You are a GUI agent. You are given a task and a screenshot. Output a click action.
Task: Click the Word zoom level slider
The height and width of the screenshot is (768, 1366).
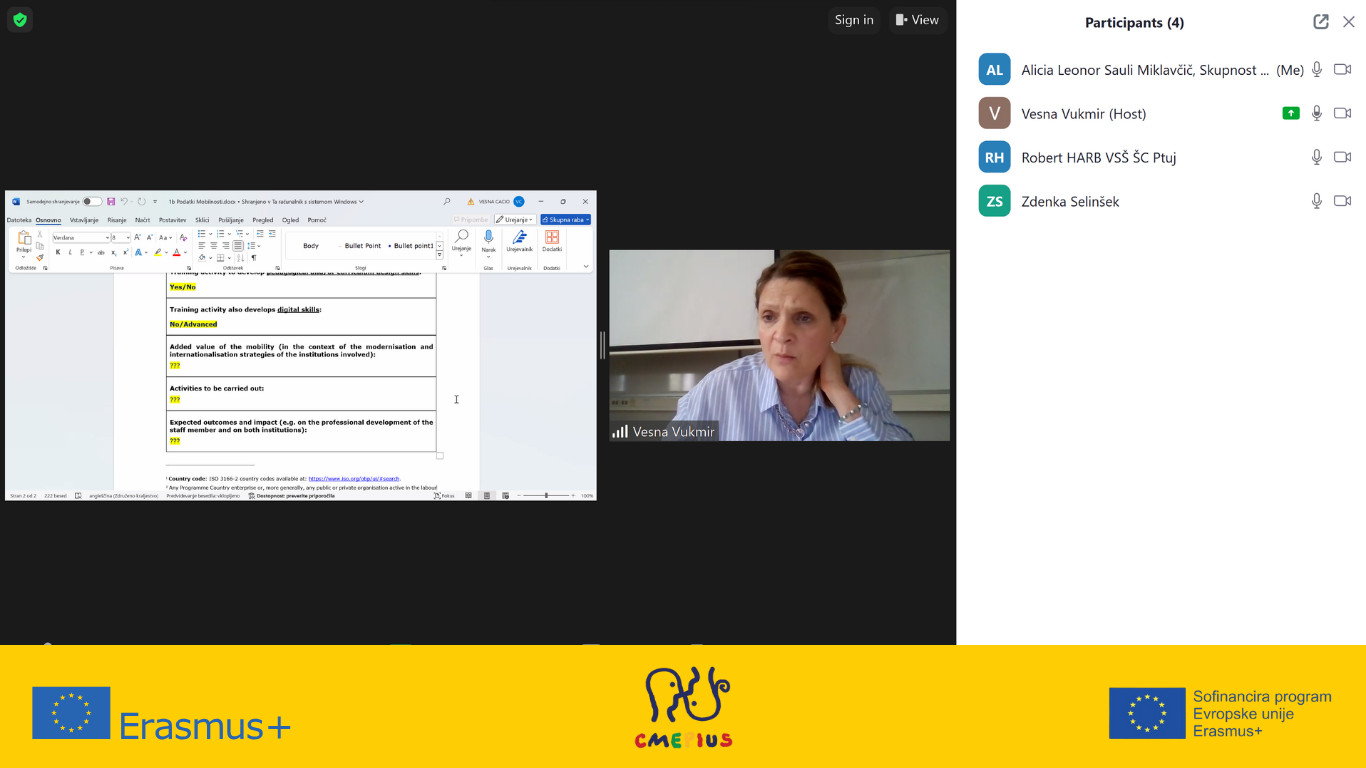pos(546,496)
